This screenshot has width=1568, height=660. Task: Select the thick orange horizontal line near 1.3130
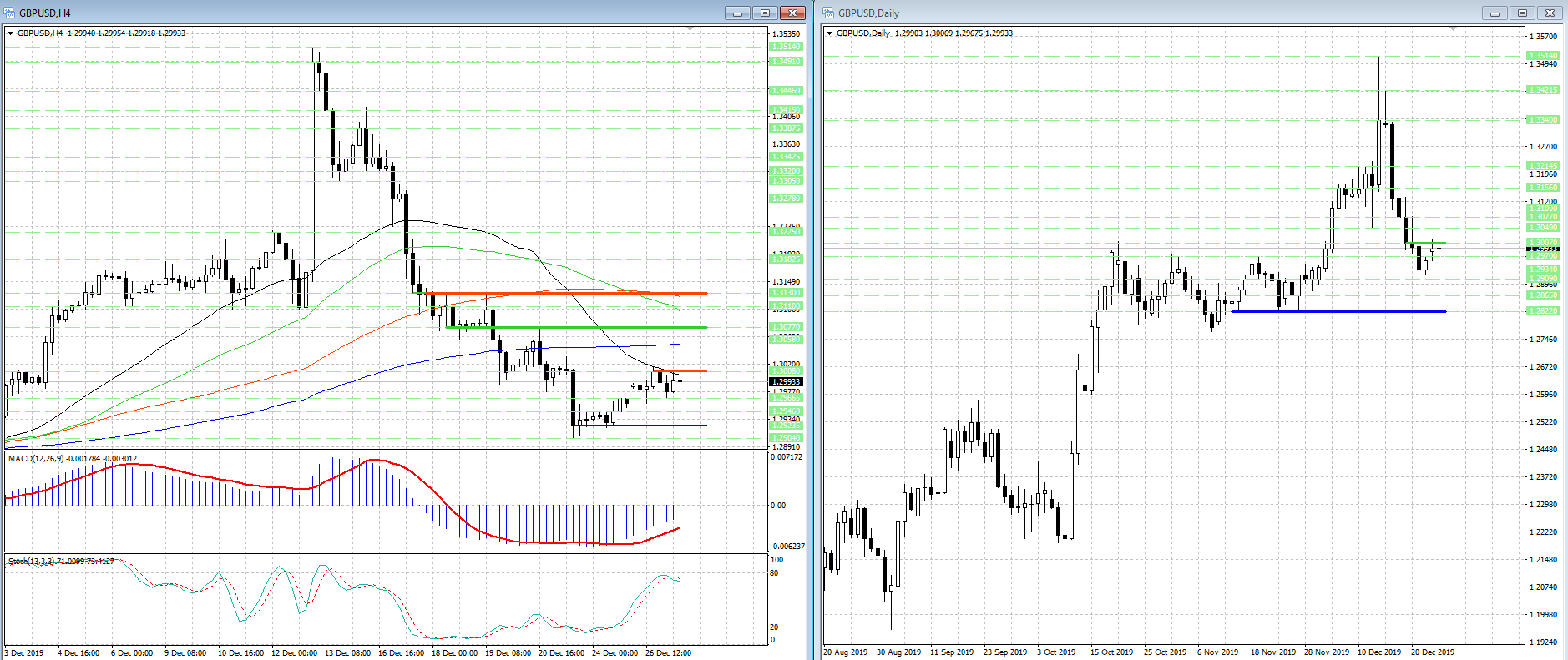tap(566, 293)
